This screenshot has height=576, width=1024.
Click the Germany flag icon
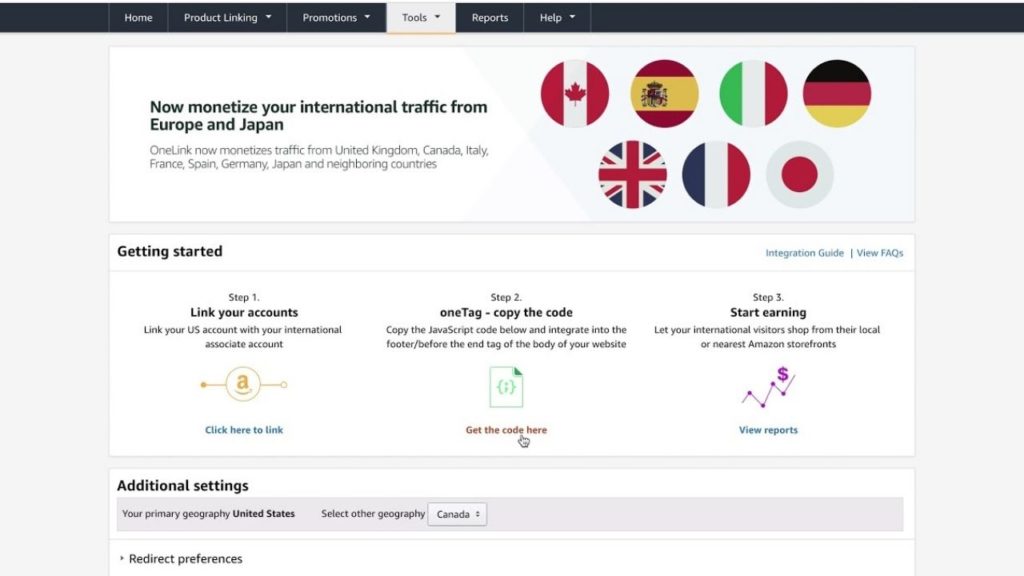coord(837,92)
